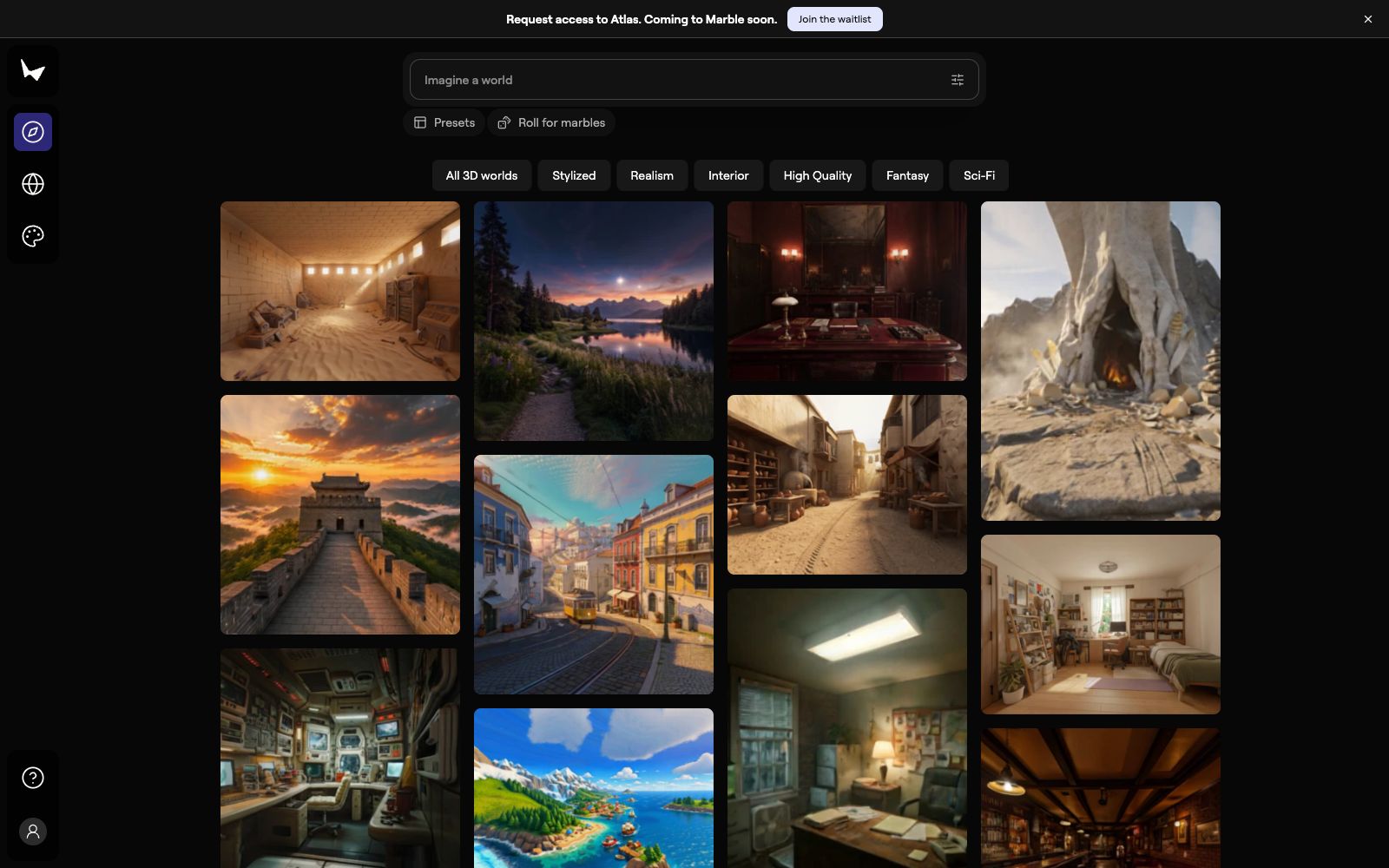Open the sunset mountain lake world
The width and height of the screenshot is (1389, 868).
pos(594,321)
